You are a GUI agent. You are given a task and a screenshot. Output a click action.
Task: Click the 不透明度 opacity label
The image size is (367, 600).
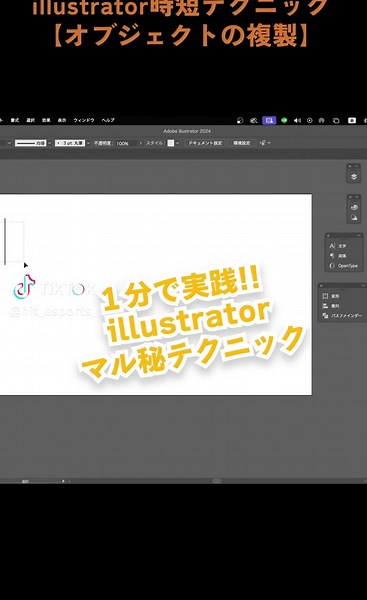(x=102, y=143)
